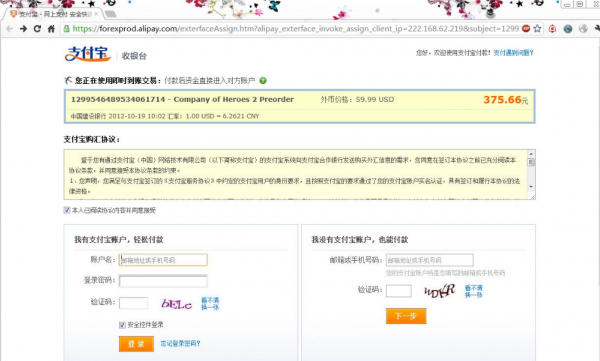Screen dimensions: 600x361
Task: Open the gray globe extension icon
Action: pyautogui.click(x=583, y=29)
